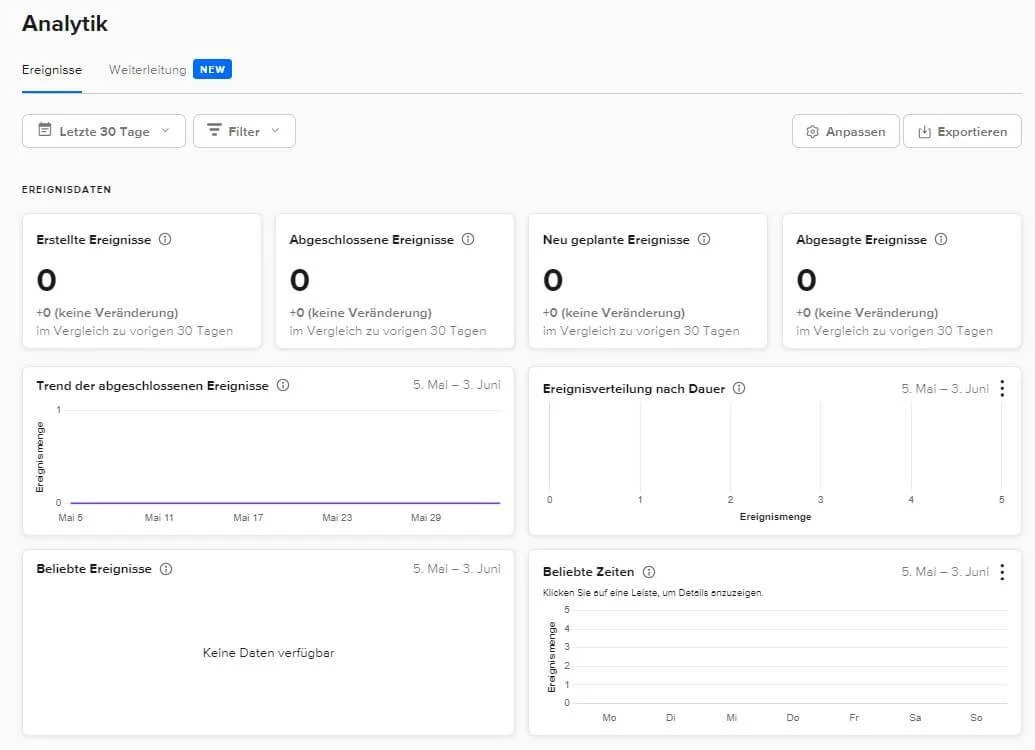Click the calendar icon in date range selector

(45, 130)
